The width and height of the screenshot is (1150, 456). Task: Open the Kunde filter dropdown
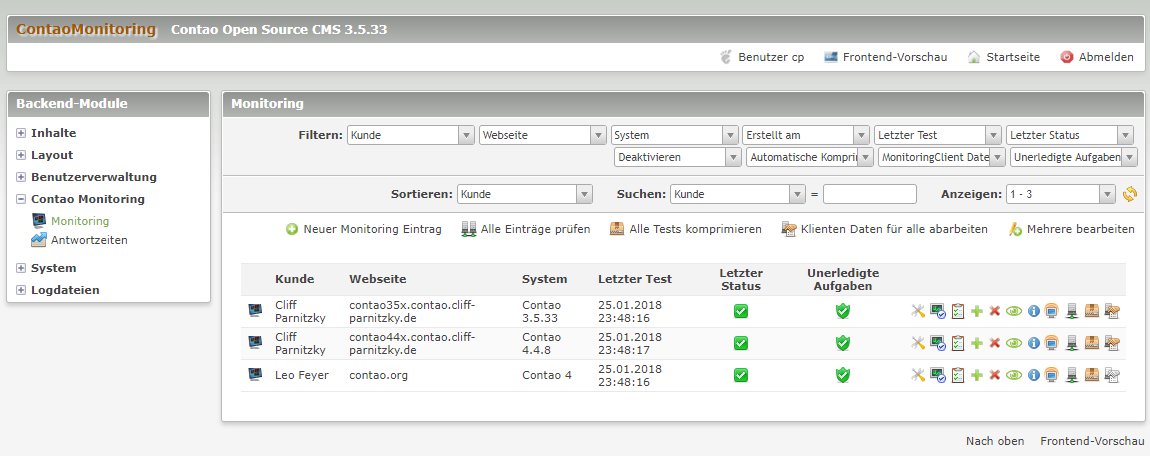(411, 135)
